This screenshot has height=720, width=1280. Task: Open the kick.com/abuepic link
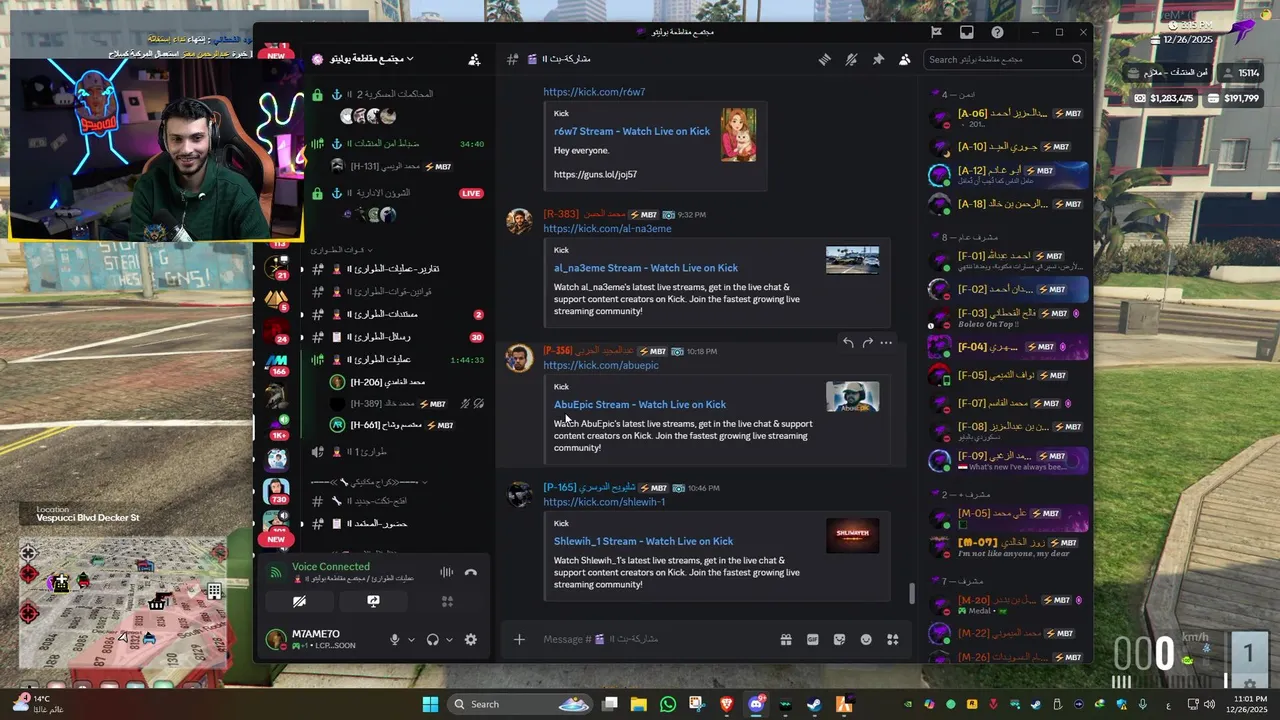coord(601,366)
